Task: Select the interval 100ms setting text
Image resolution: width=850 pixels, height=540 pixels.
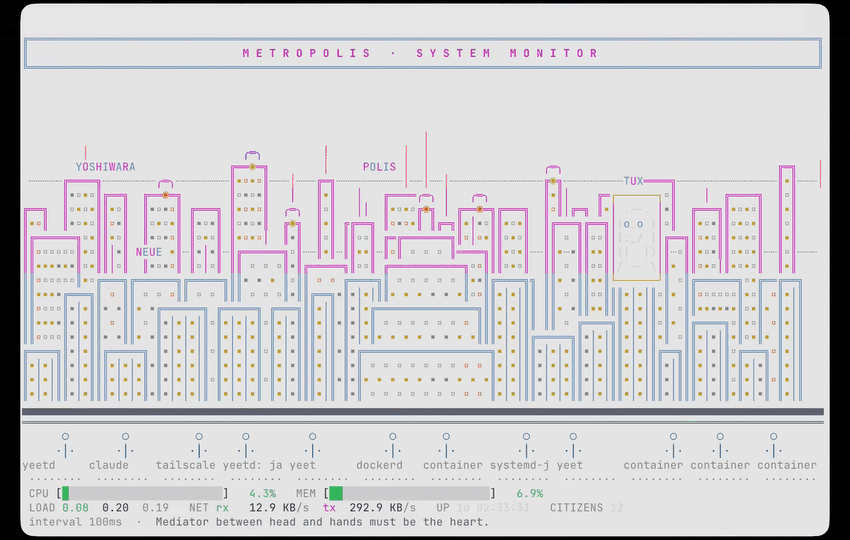Action: (75, 522)
